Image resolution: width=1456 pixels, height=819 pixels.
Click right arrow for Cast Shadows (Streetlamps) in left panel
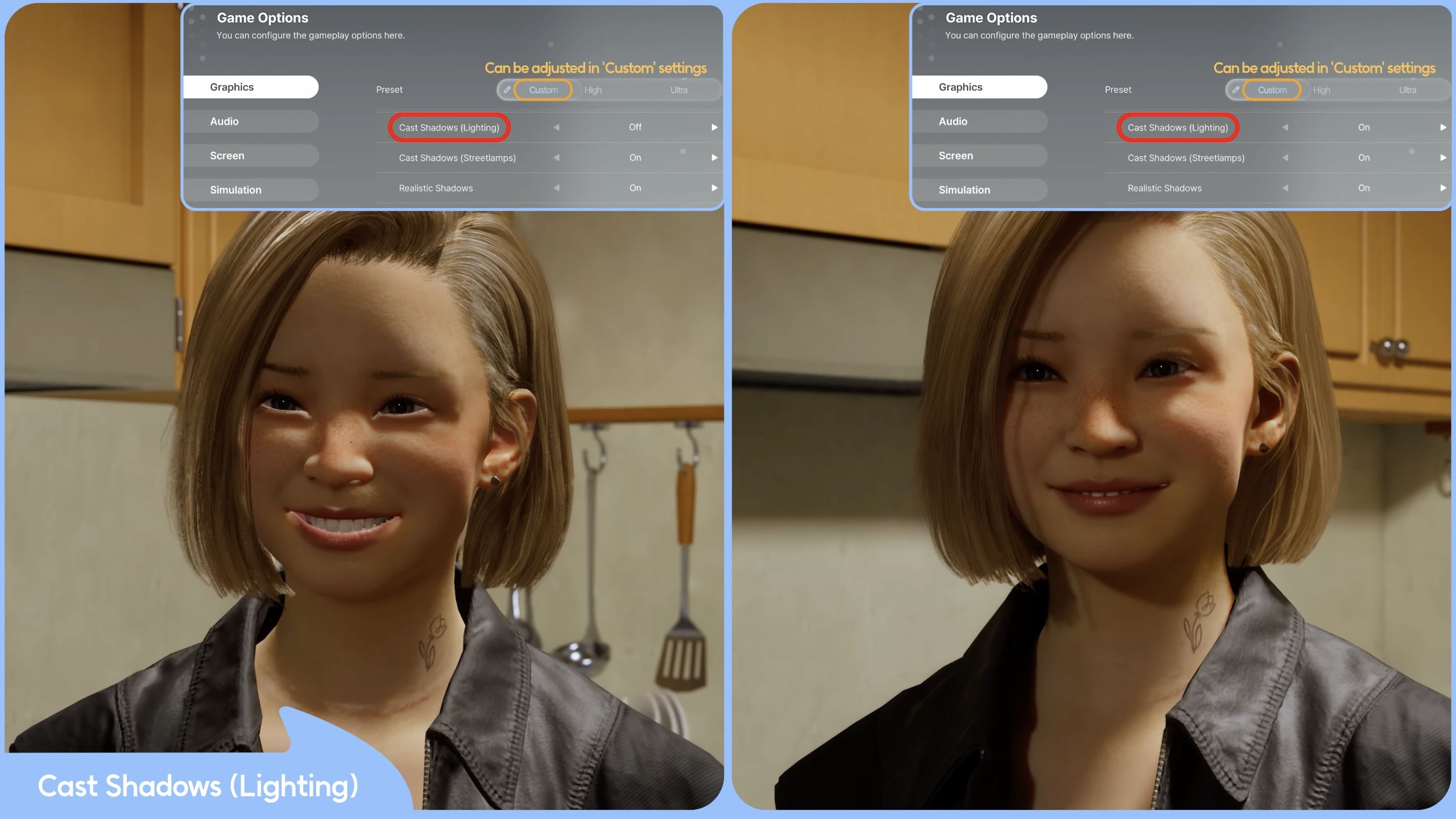[714, 158]
